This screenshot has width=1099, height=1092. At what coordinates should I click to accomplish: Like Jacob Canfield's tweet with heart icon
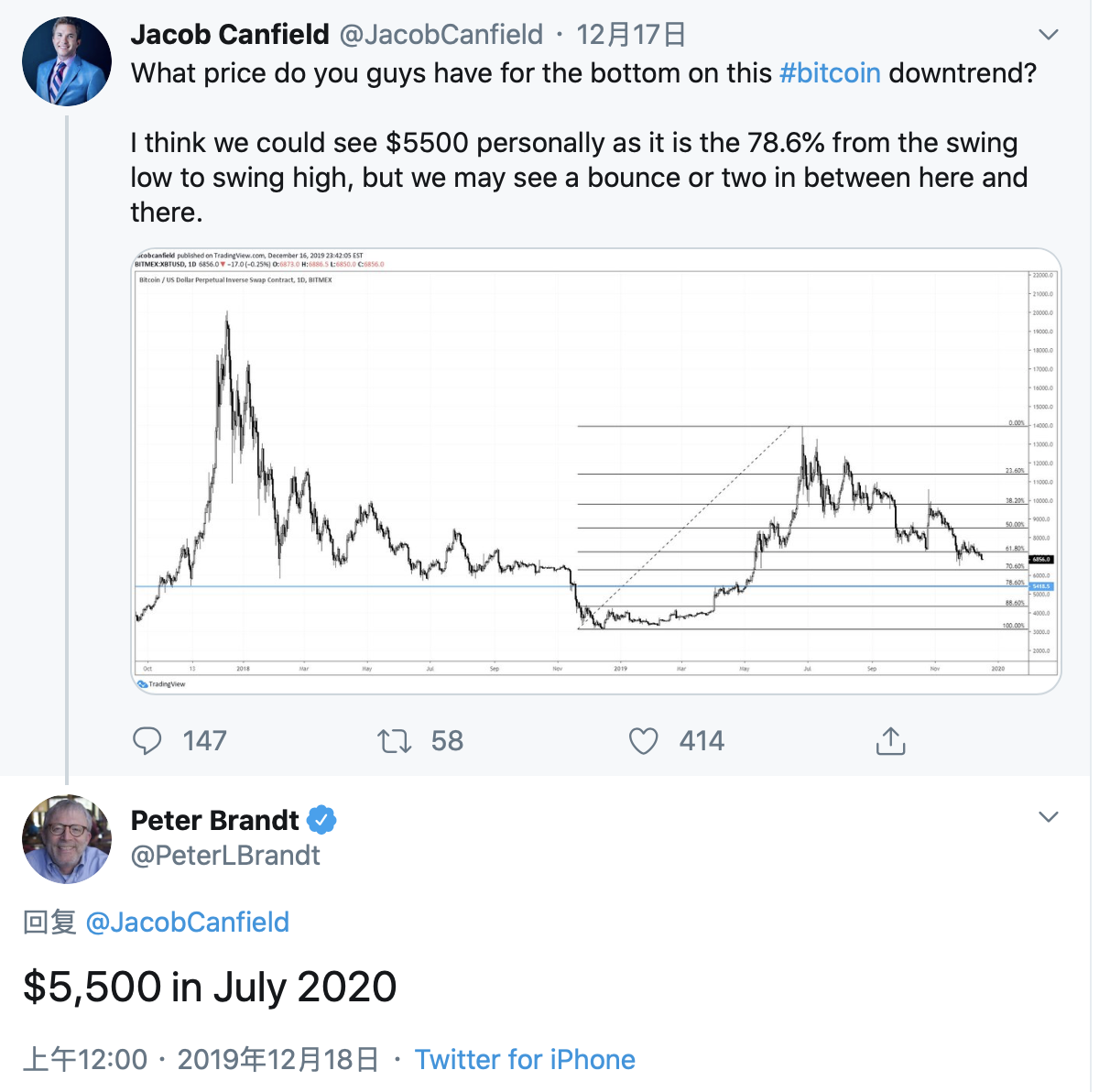click(x=643, y=740)
